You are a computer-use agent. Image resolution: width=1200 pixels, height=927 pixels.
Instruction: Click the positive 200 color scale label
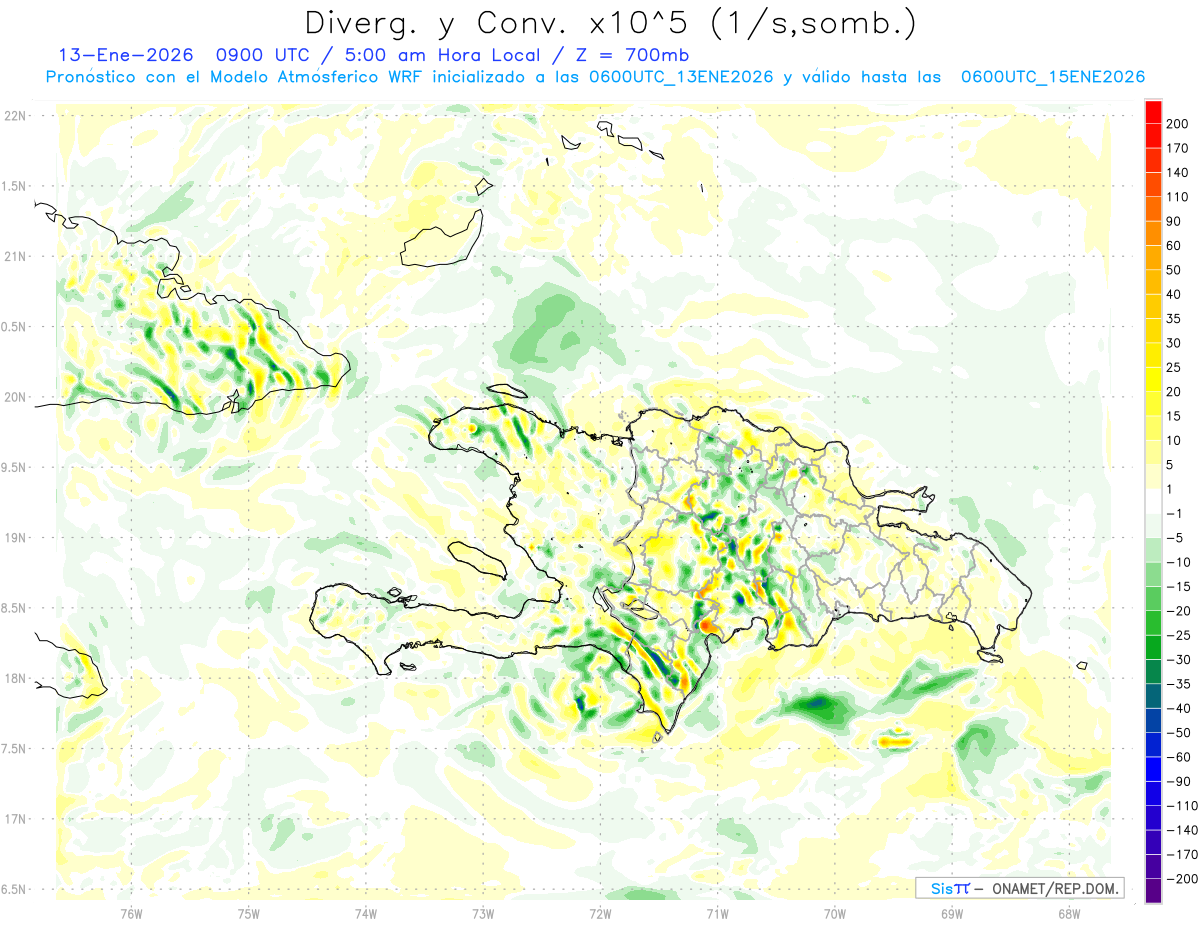pyautogui.click(x=1178, y=124)
